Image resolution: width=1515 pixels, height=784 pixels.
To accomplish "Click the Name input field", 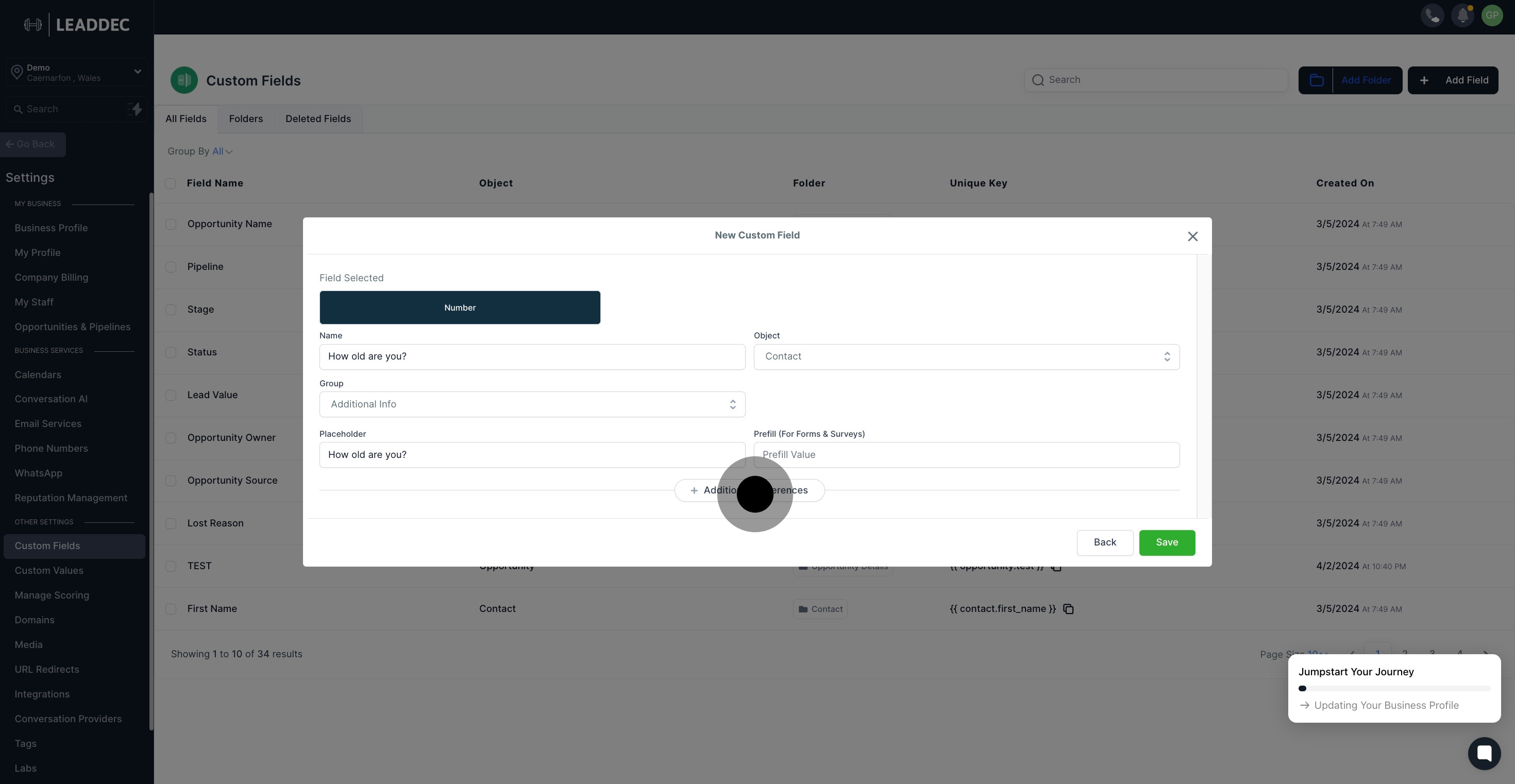I will (532, 357).
